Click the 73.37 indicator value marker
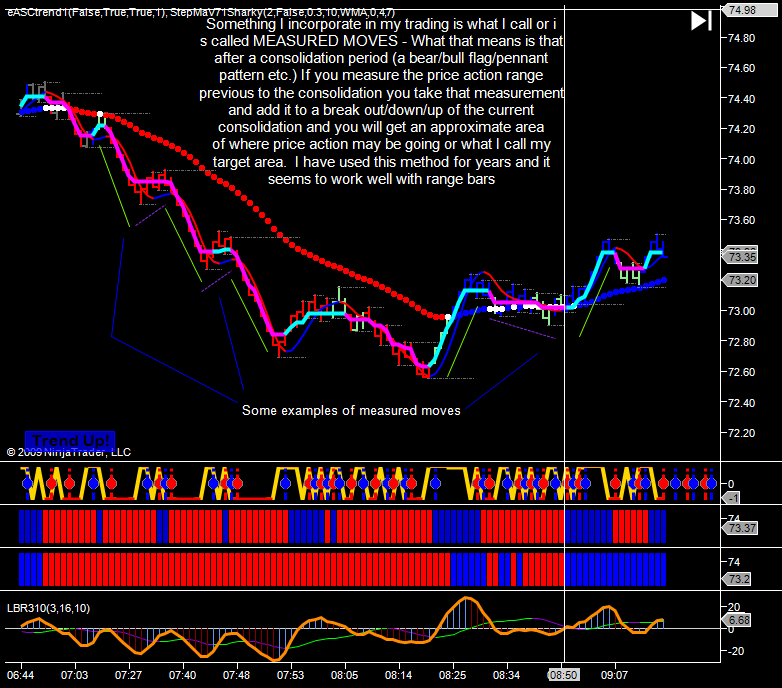Screen dimensions: 782x688 (741, 528)
